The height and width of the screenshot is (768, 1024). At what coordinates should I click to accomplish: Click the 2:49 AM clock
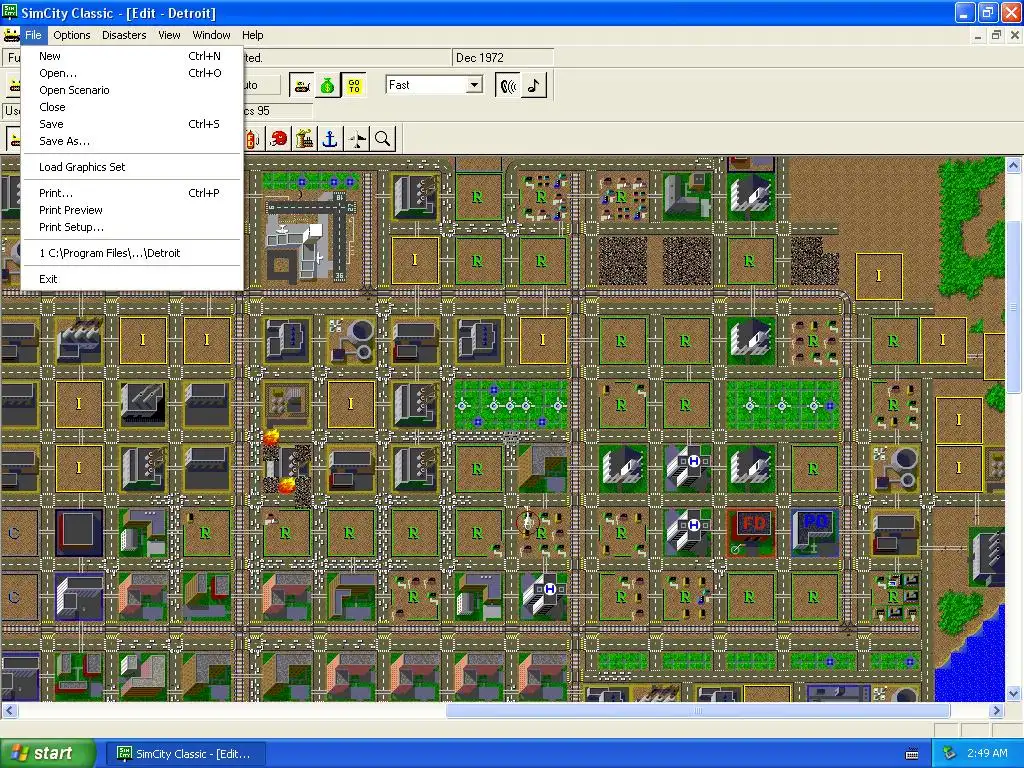pos(987,753)
